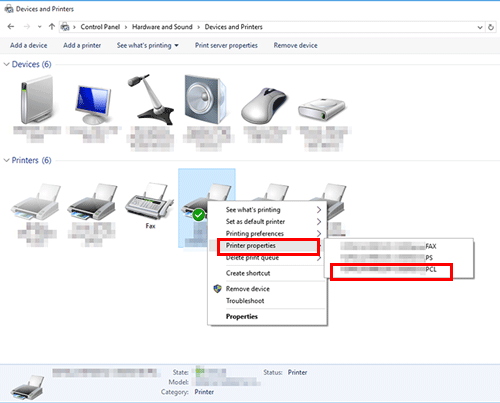Select the external hard drive device icon
This screenshot has width=500, height=403.
click(322, 109)
